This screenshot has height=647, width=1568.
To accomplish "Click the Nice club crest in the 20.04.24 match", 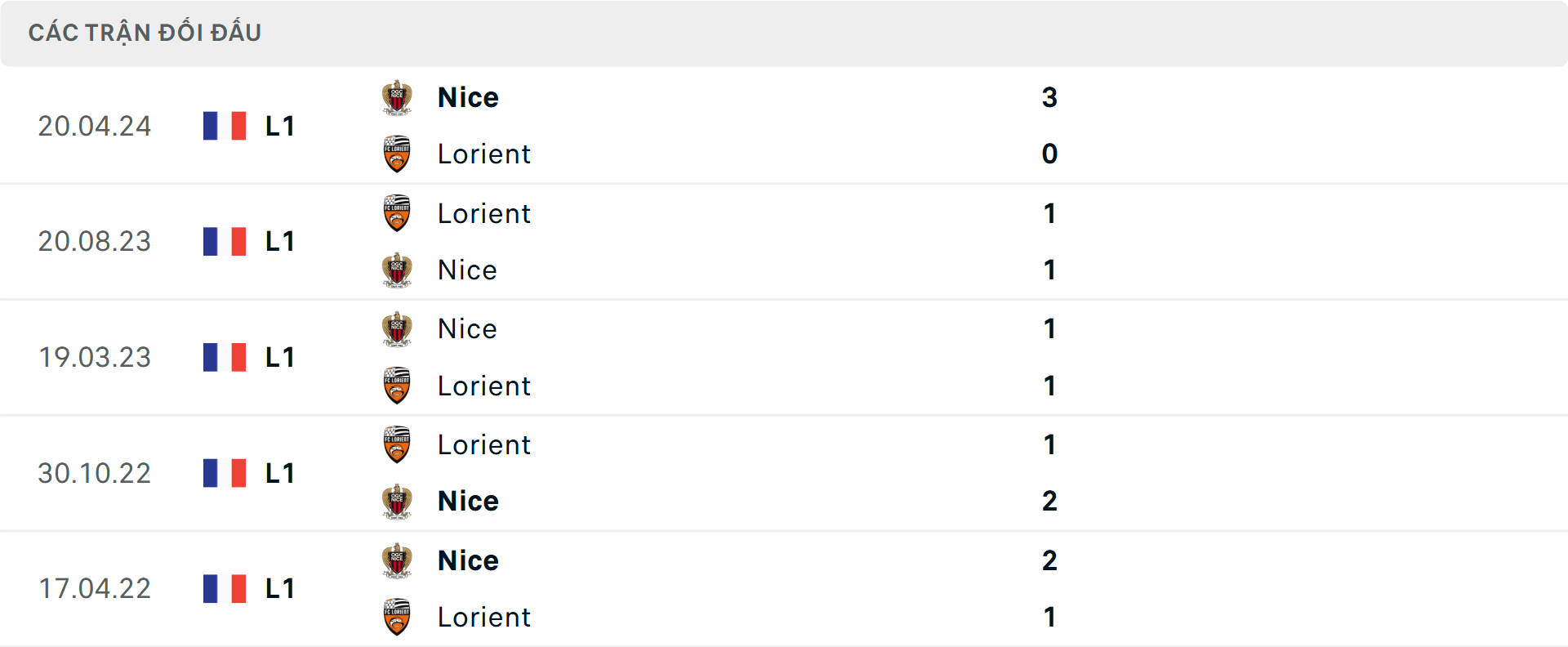I will pyautogui.click(x=397, y=96).
